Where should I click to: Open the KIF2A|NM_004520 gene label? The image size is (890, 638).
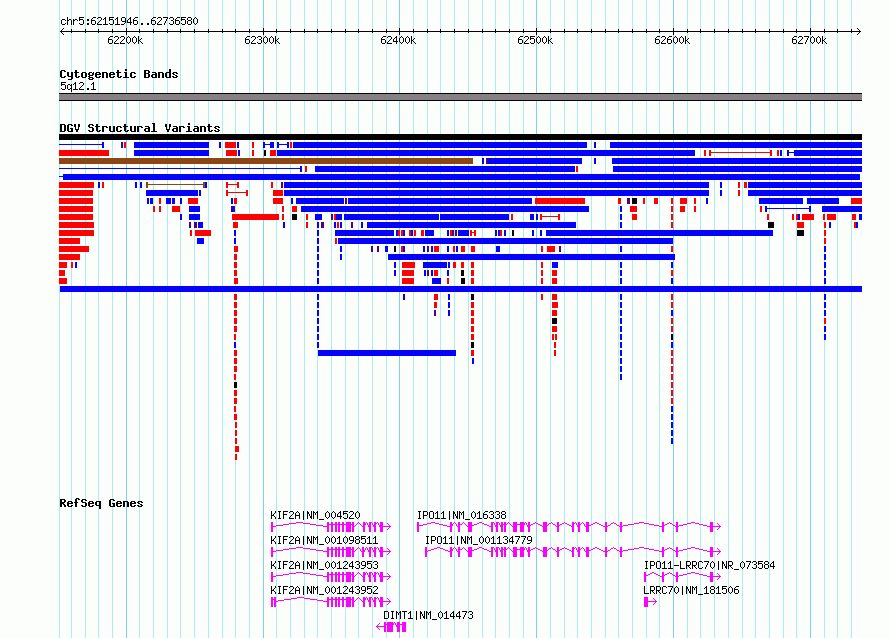click(x=315, y=515)
